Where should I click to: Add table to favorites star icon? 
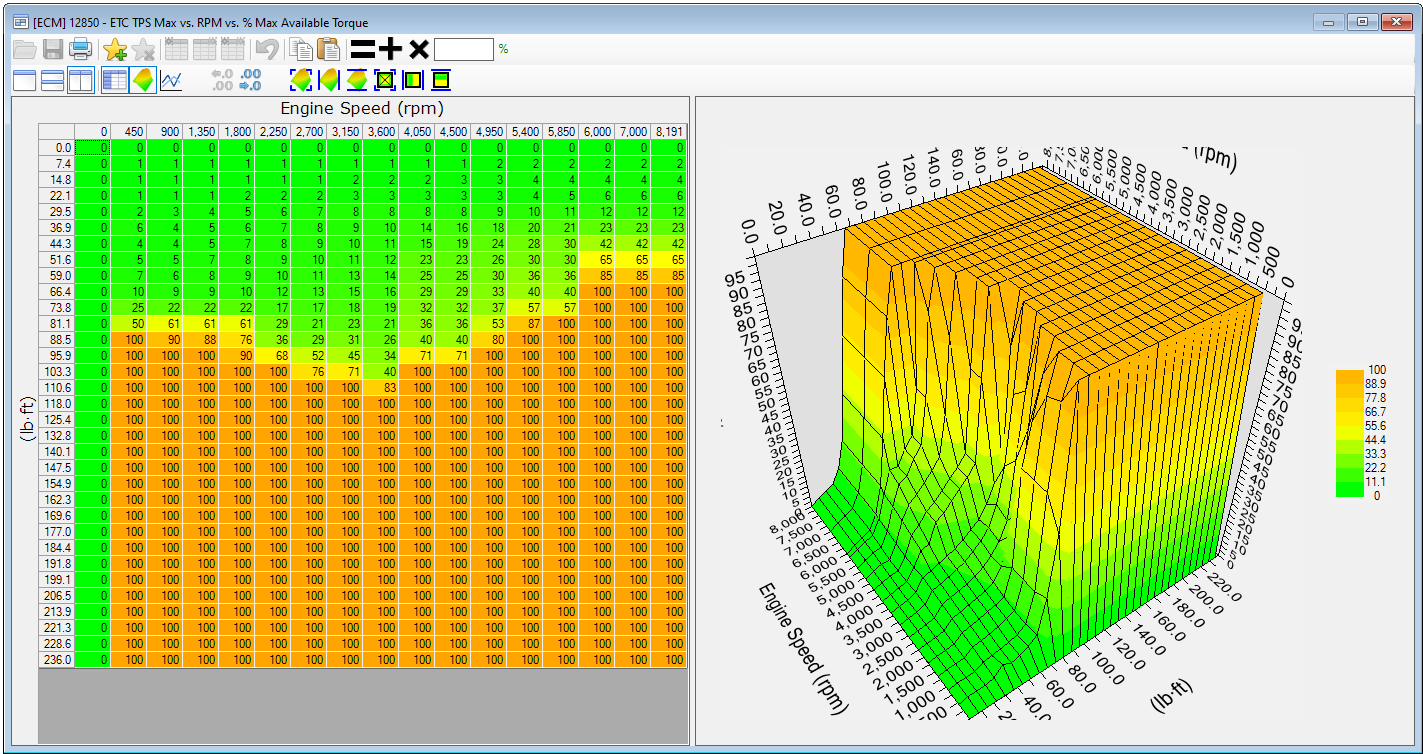(115, 49)
